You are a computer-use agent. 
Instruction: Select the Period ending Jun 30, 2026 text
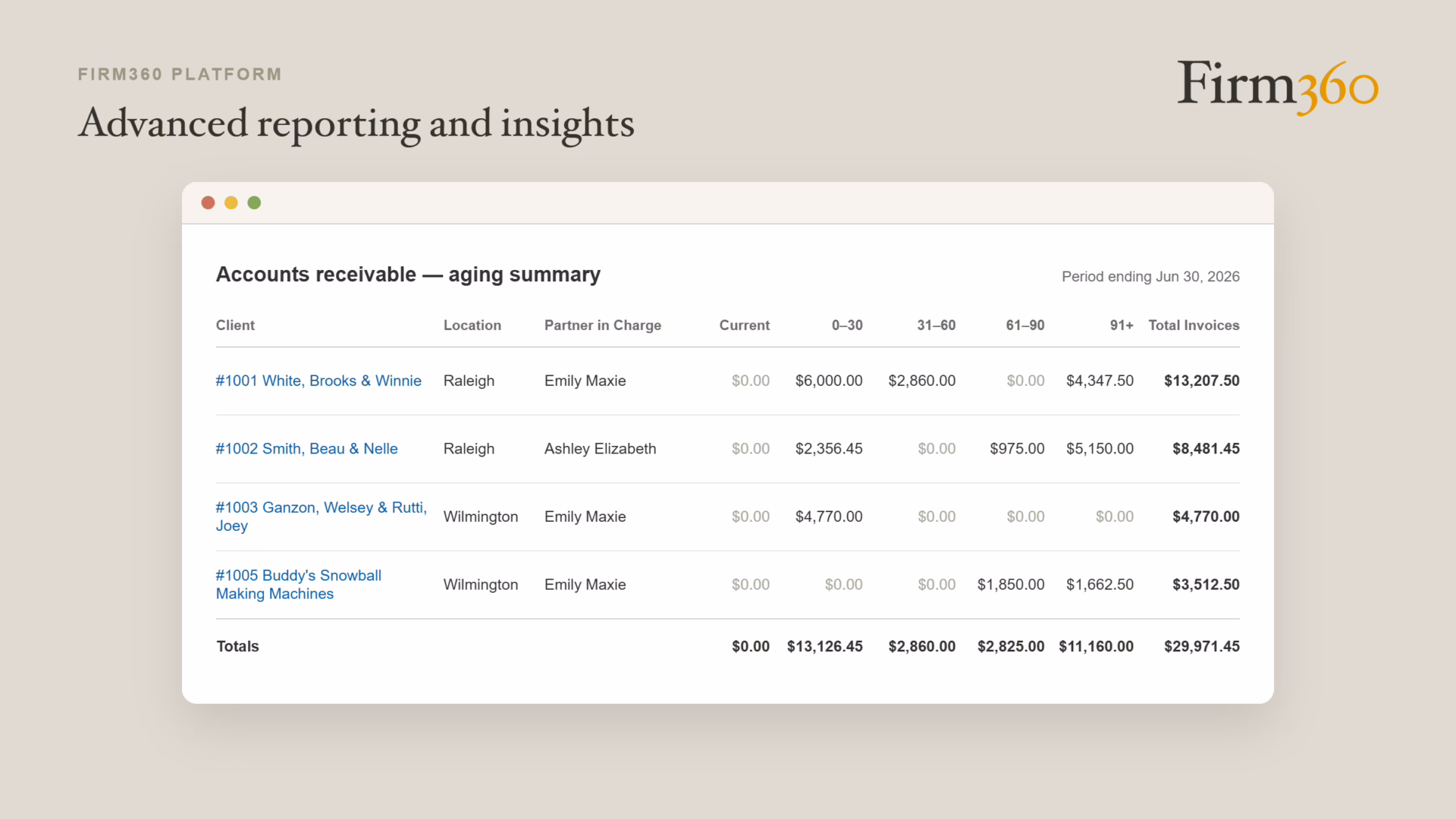coord(1150,277)
